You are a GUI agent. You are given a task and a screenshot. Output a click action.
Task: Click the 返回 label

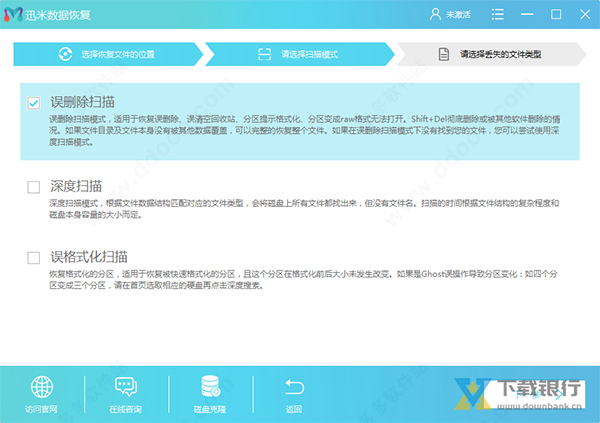click(x=294, y=409)
